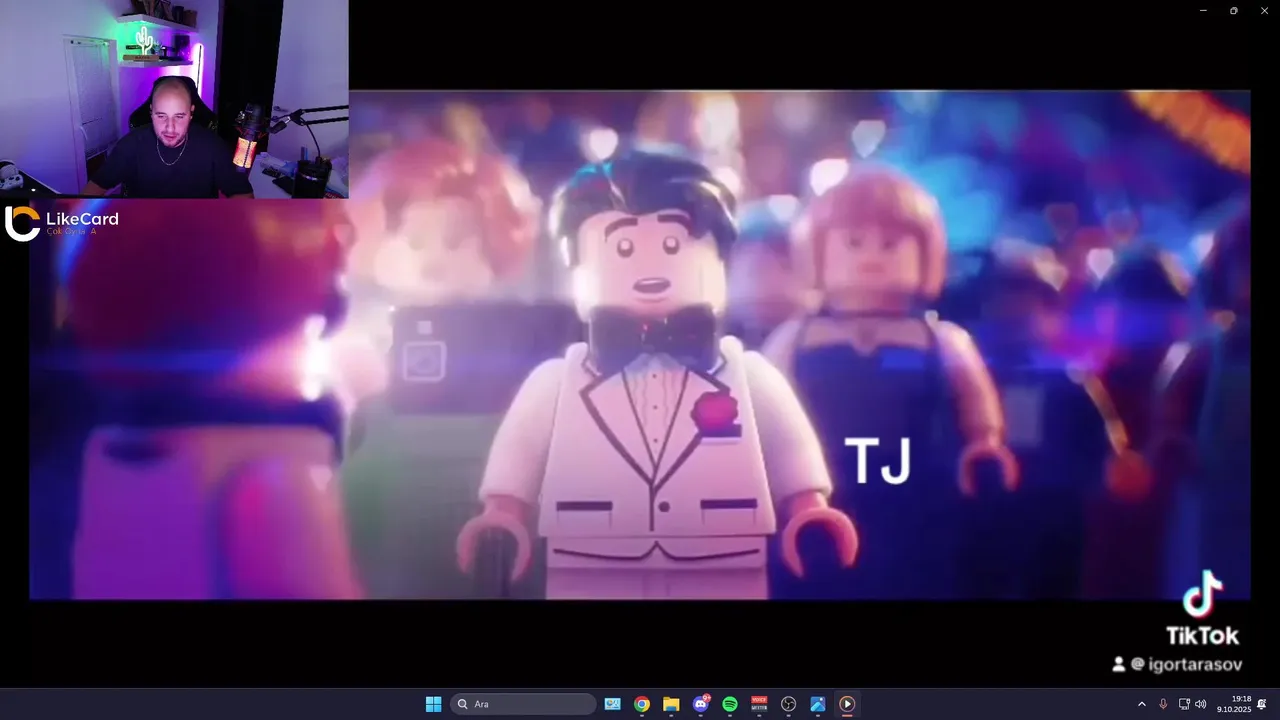Image resolution: width=1280 pixels, height=720 pixels.
Task: Open the notifications bell icon
Action: (x=1262, y=704)
